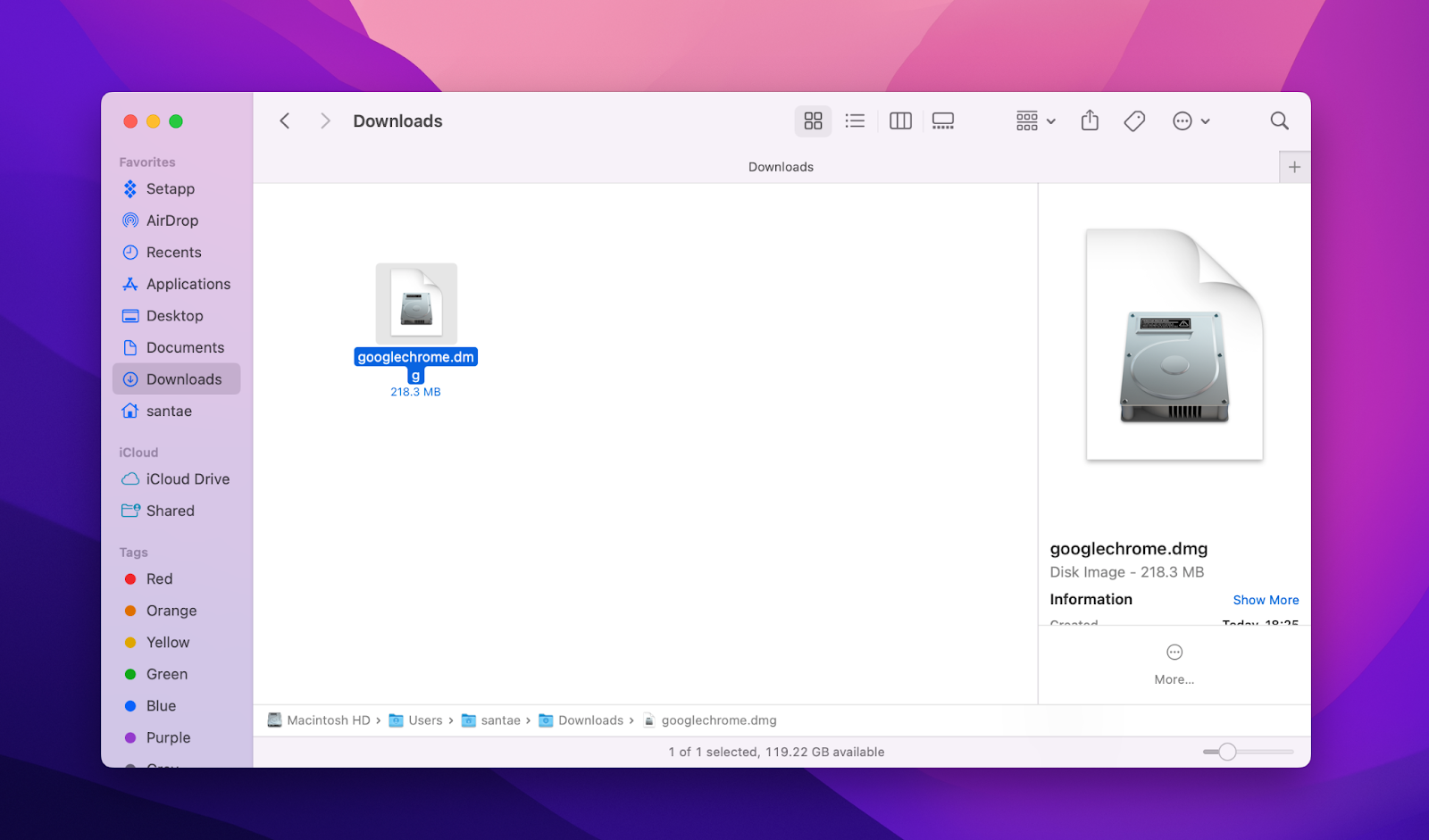Click the More... button in preview pane
The image size is (1429, 840).
point(1174,663)
